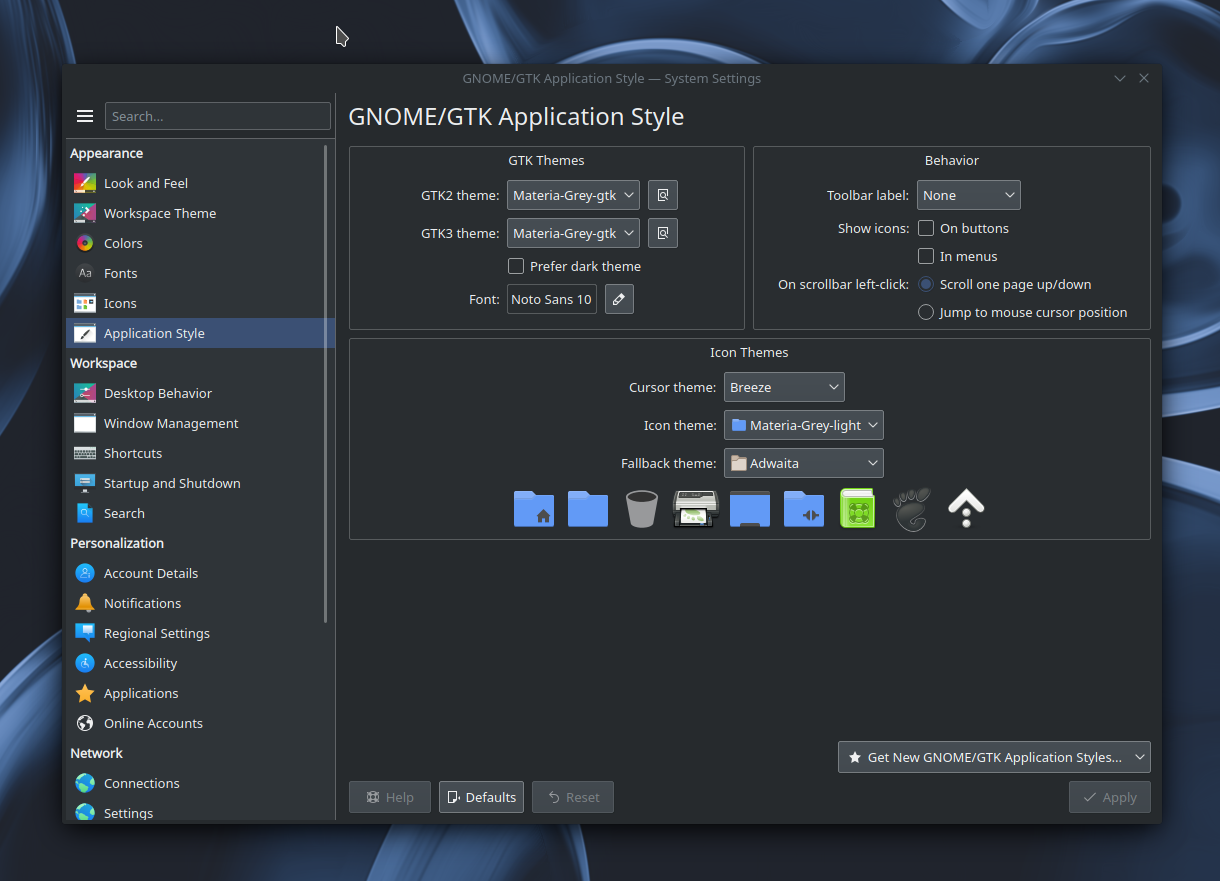Click the Noto Sans 10 font field

[552, 299]
